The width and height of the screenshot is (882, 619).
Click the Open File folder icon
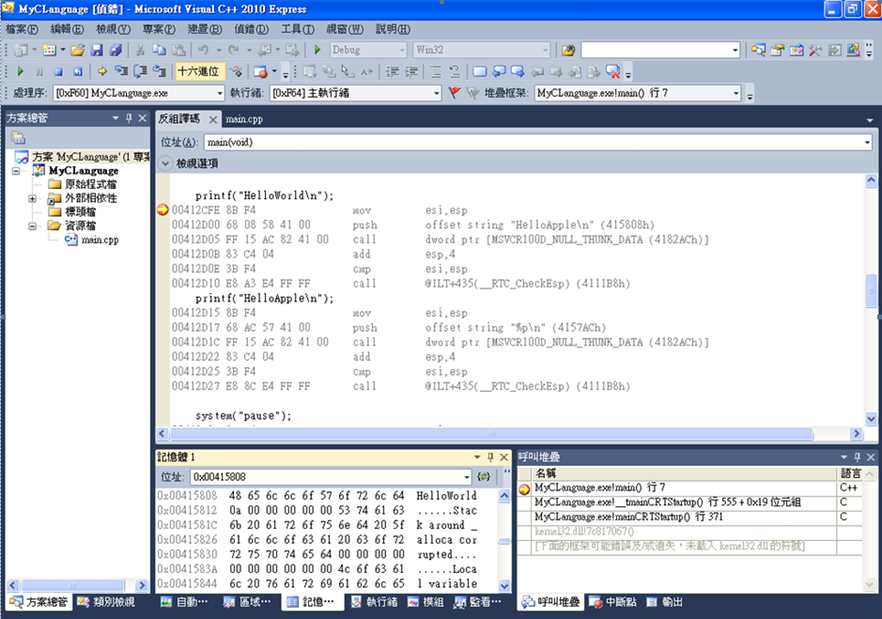point(78,50)
